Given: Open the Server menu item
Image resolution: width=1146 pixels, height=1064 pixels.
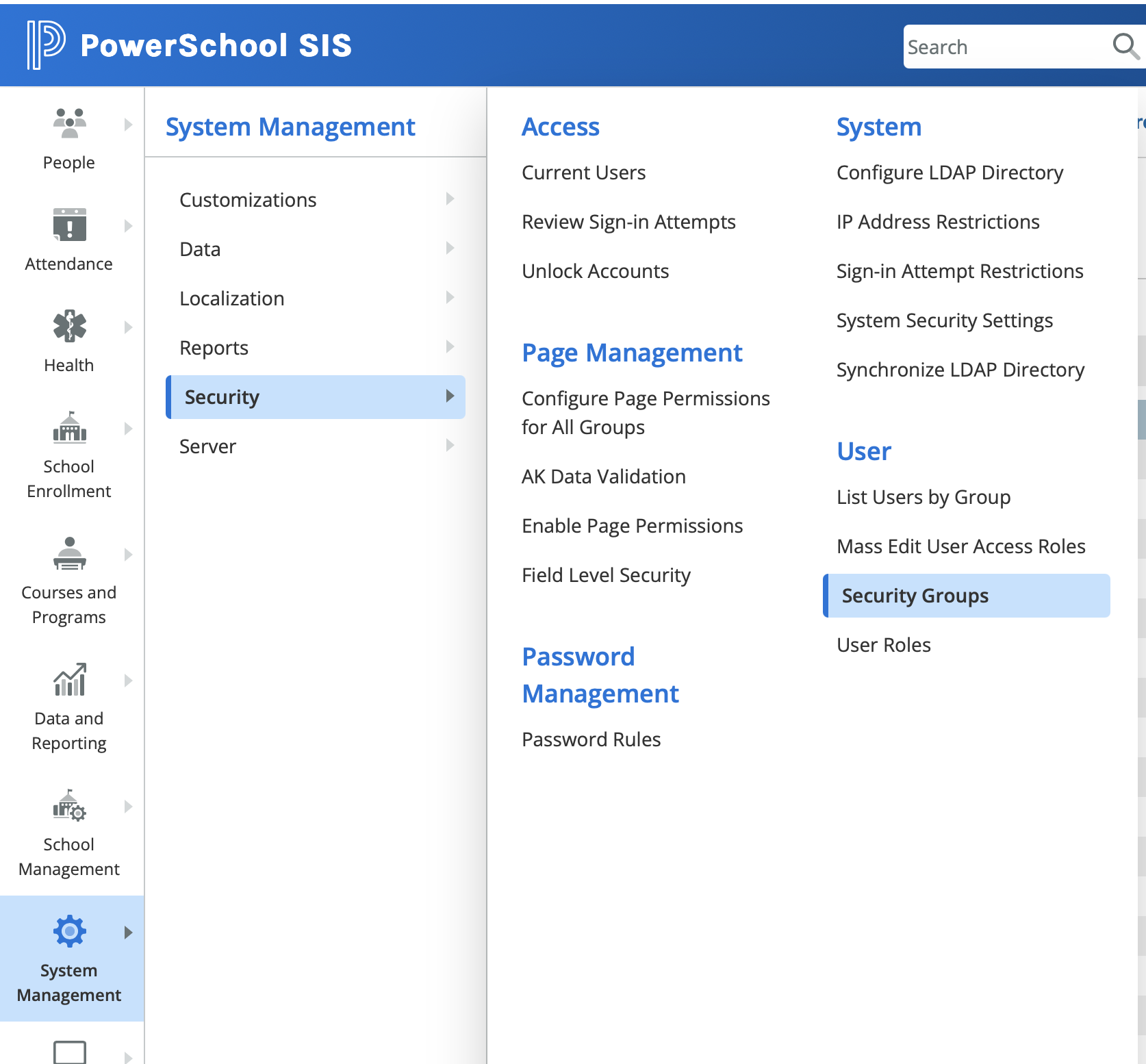Looking at the screenshot, I should pos(316,446).
